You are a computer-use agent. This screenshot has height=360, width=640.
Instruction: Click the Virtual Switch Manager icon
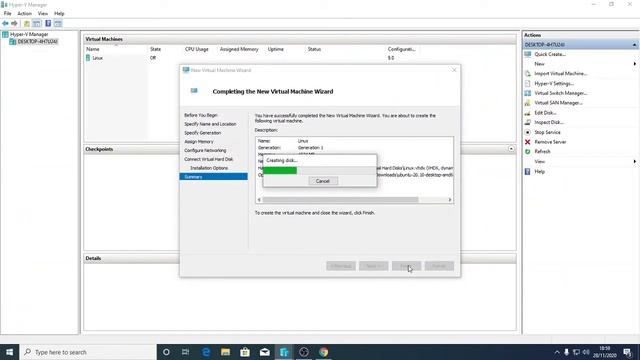(527, 93)
